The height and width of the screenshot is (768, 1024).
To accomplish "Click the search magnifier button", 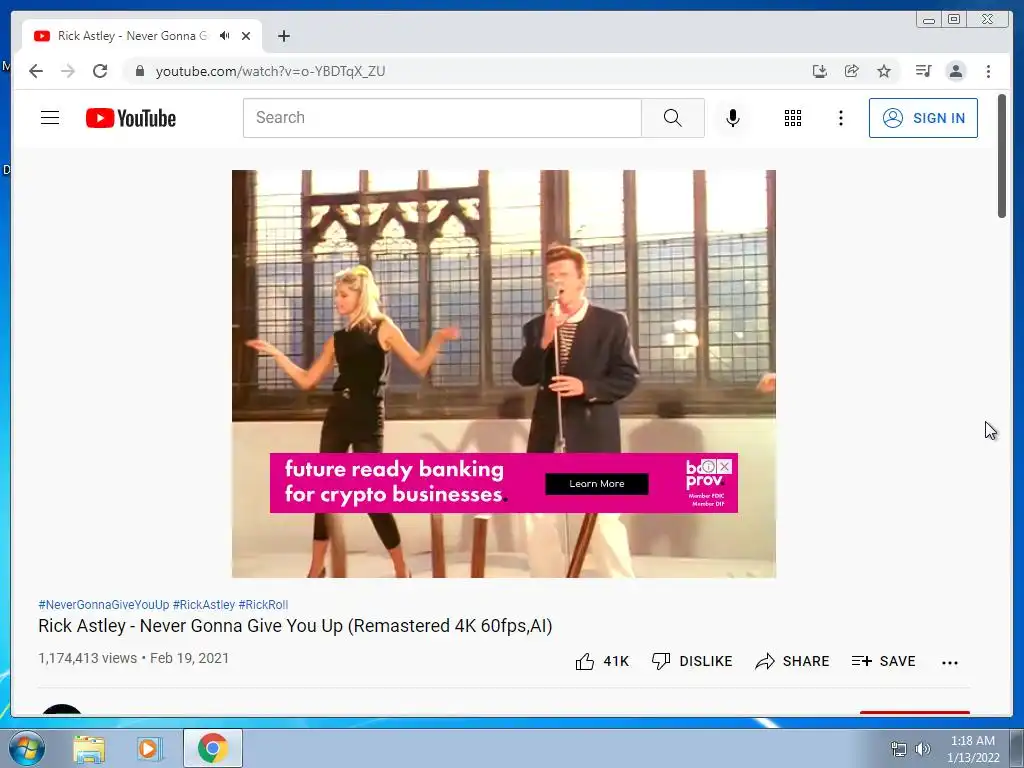I will tap(673, 118).
